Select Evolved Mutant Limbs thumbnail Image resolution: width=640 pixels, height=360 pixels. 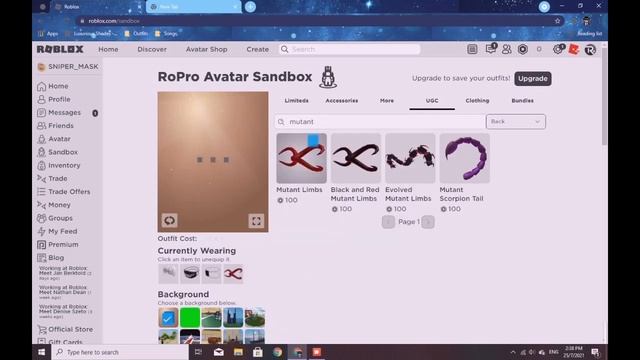[410, 158]
